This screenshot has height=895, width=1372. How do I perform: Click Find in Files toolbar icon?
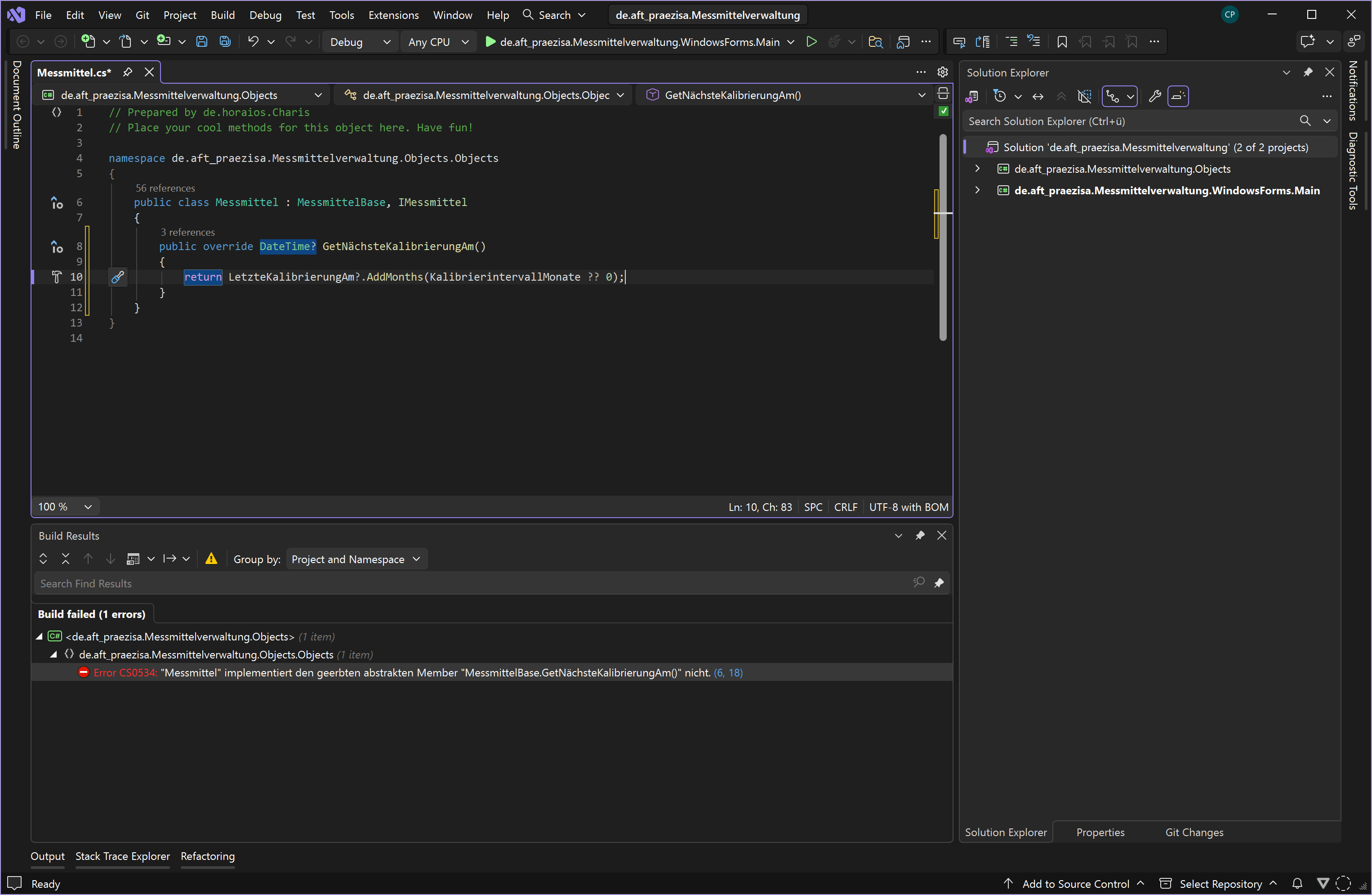(875, 41)
